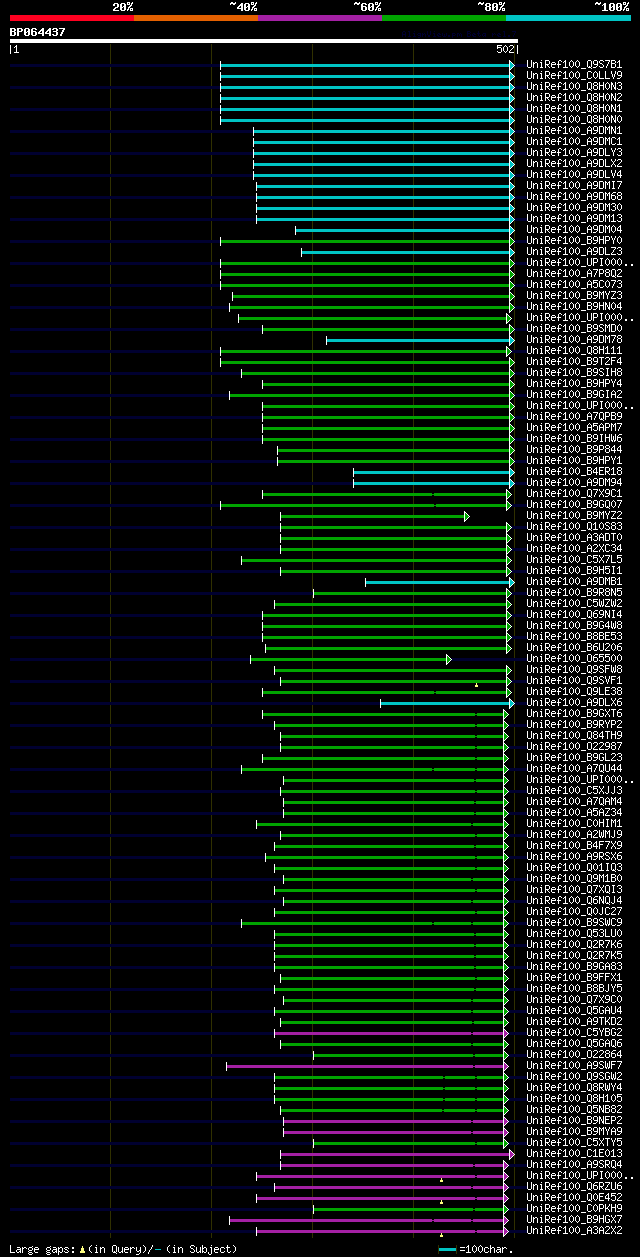Click the UniRef100_B9IHW6 label
The width and height of the screenshot is (640, 1257).
pos(574,438)
